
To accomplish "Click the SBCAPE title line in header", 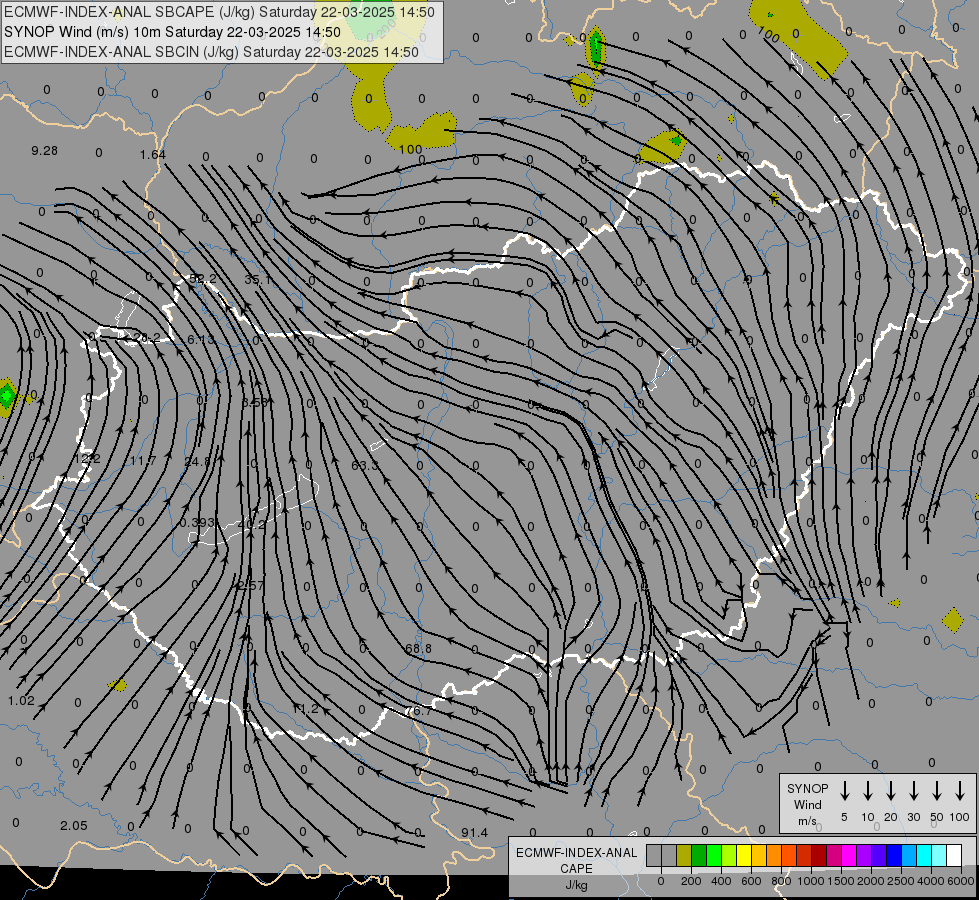I will 219,12.
